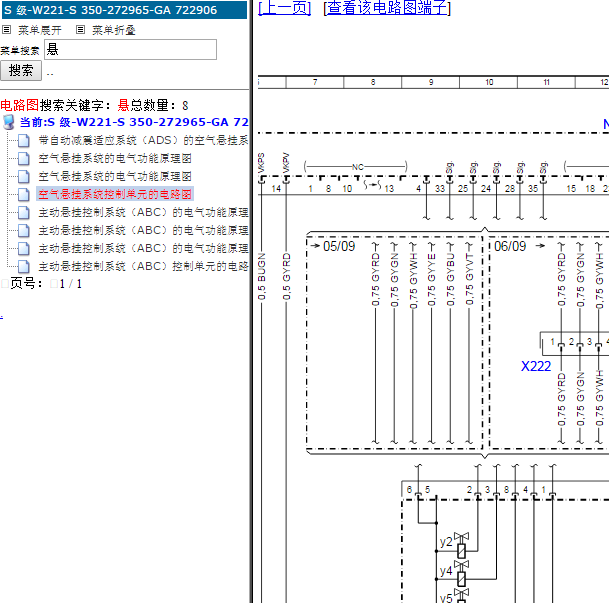Open the middle 主动悬挂控制系统（ABC）的电气功能原理 entry
The height and width of the screenshot is (603, 609).
point(143,230)
